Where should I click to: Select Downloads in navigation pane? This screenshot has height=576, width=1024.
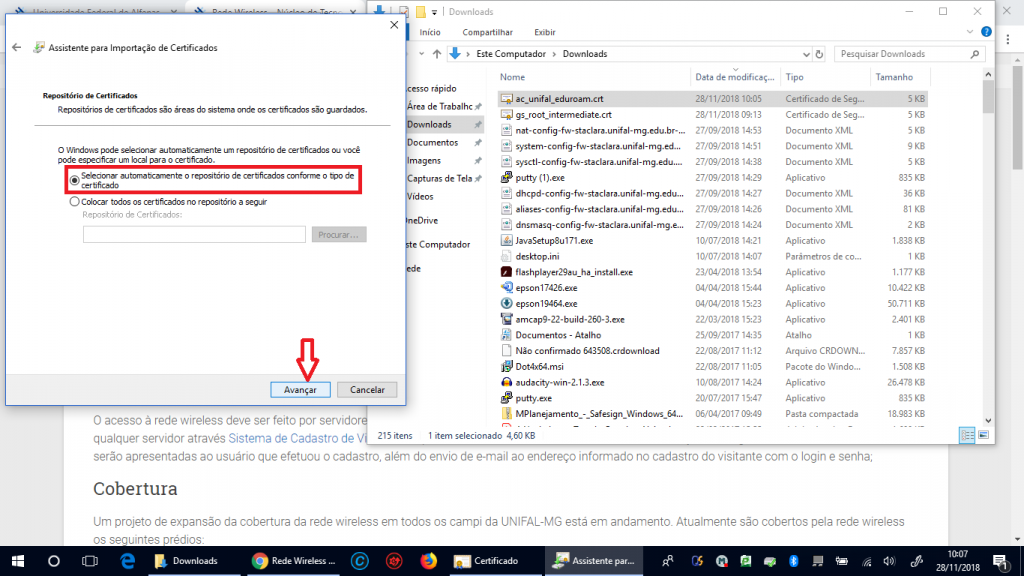pyautogui.click(x=429, y=125)
